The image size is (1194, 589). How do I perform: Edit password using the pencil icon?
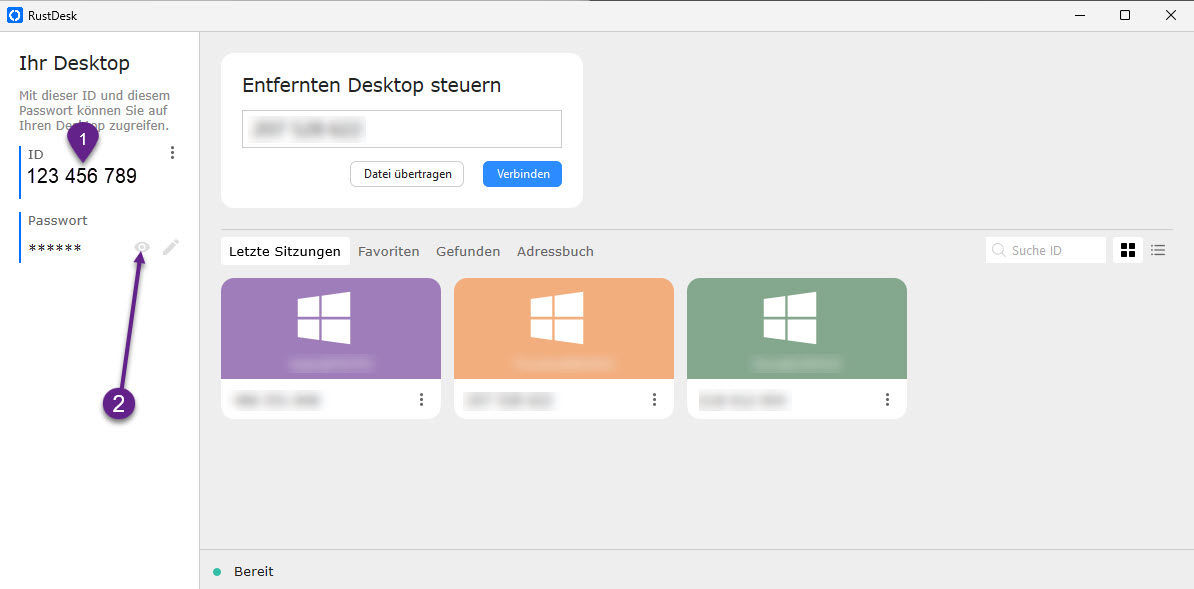click(171, 247)
